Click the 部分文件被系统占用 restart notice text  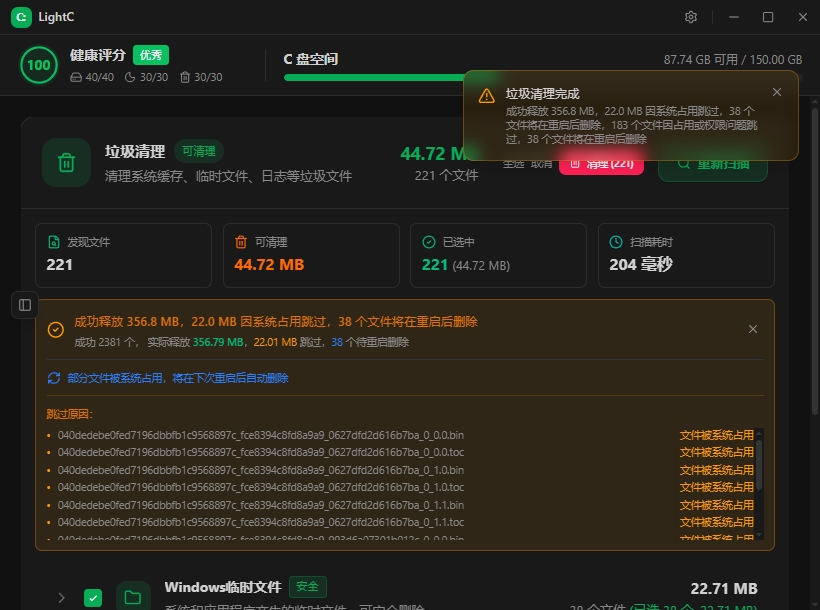tap(178, 378)
